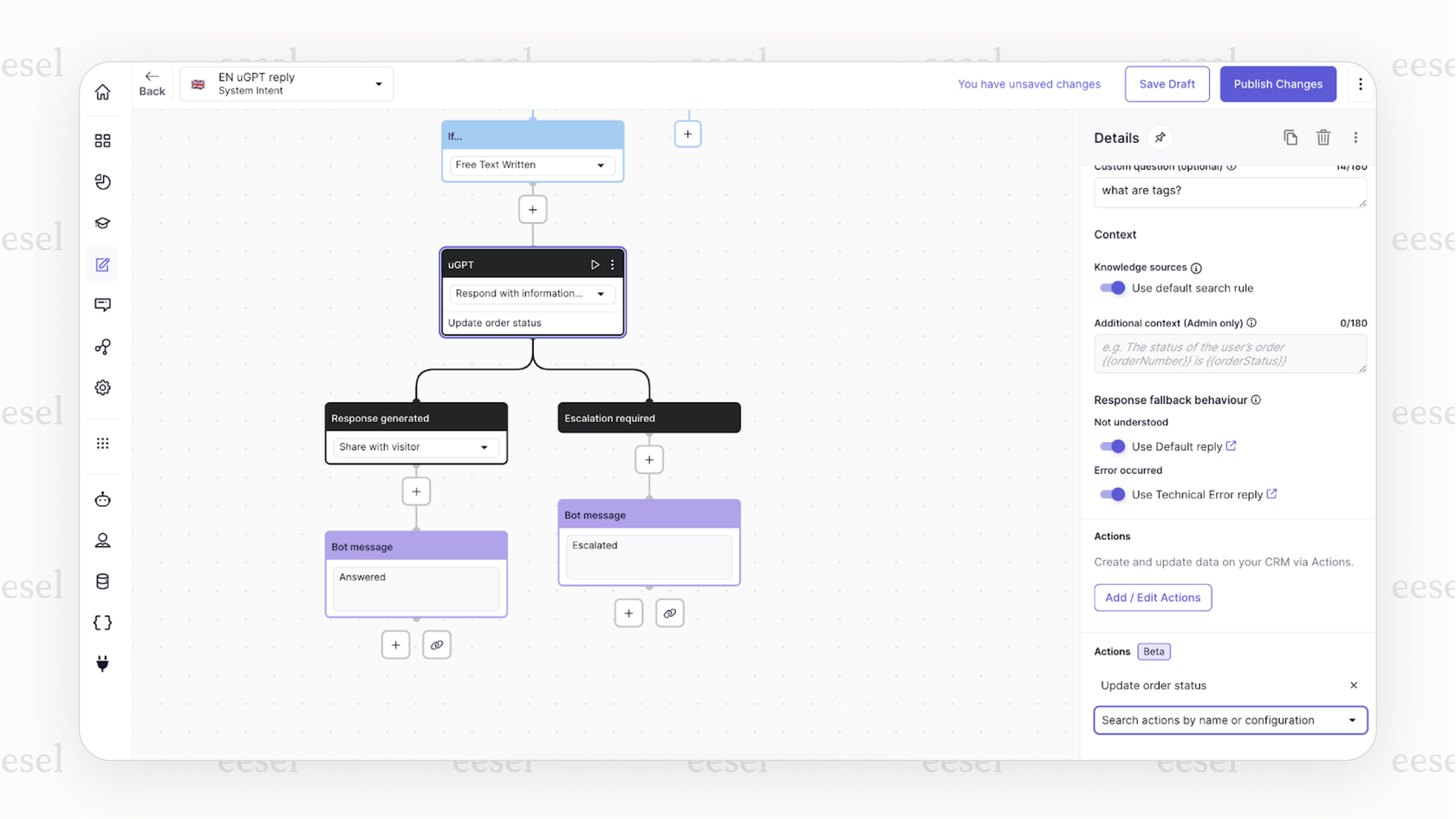This screenshot has height=819, width=1456.
Task: Delete the node with the trash icon
Action: tap(1323, 137)
